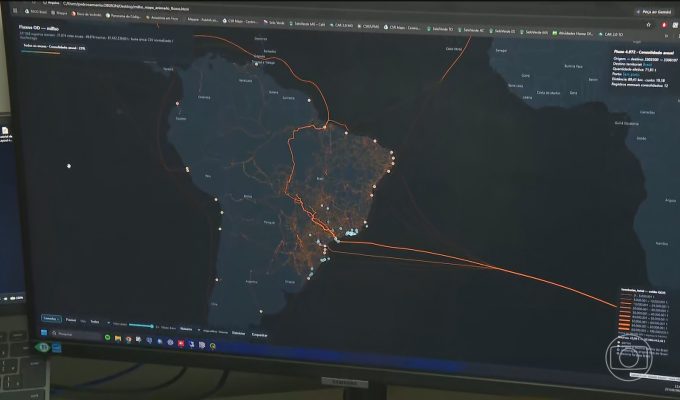Image resolution: width=680 pixels, height=400 pixels.
Task: Open the CAR 2.0 TO bookmark
Action: tap(611, 34)
